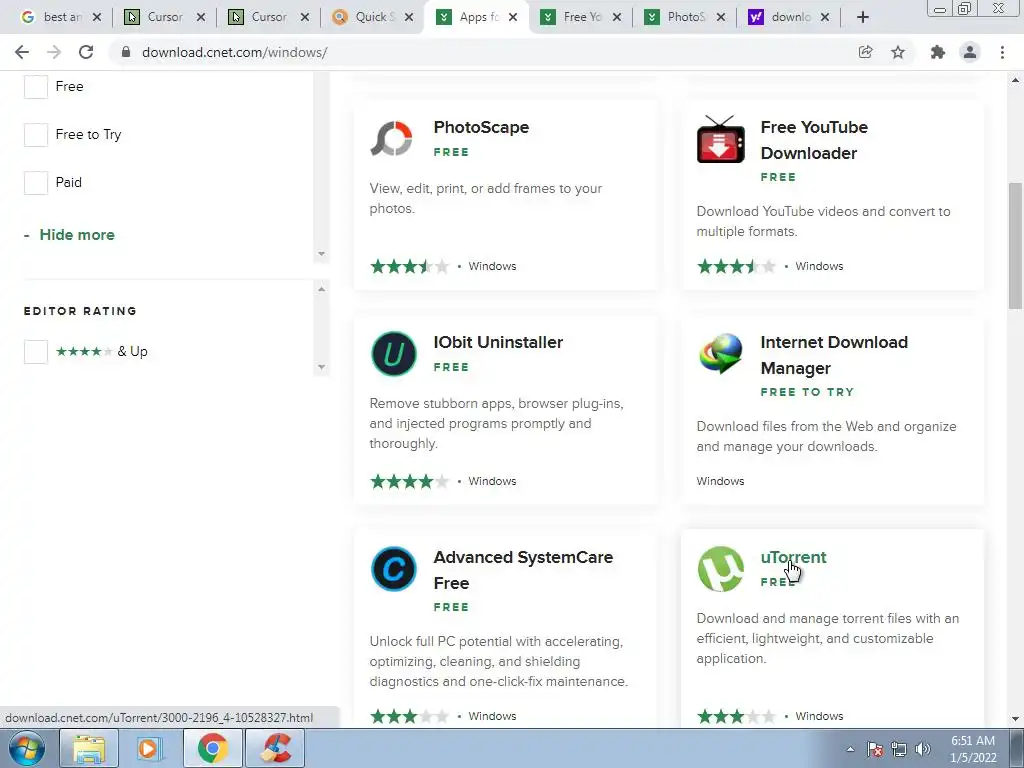Viewport: 1024px width, 768px height.
Task: Click price filter list down arrow
Action: pos(321,254)
